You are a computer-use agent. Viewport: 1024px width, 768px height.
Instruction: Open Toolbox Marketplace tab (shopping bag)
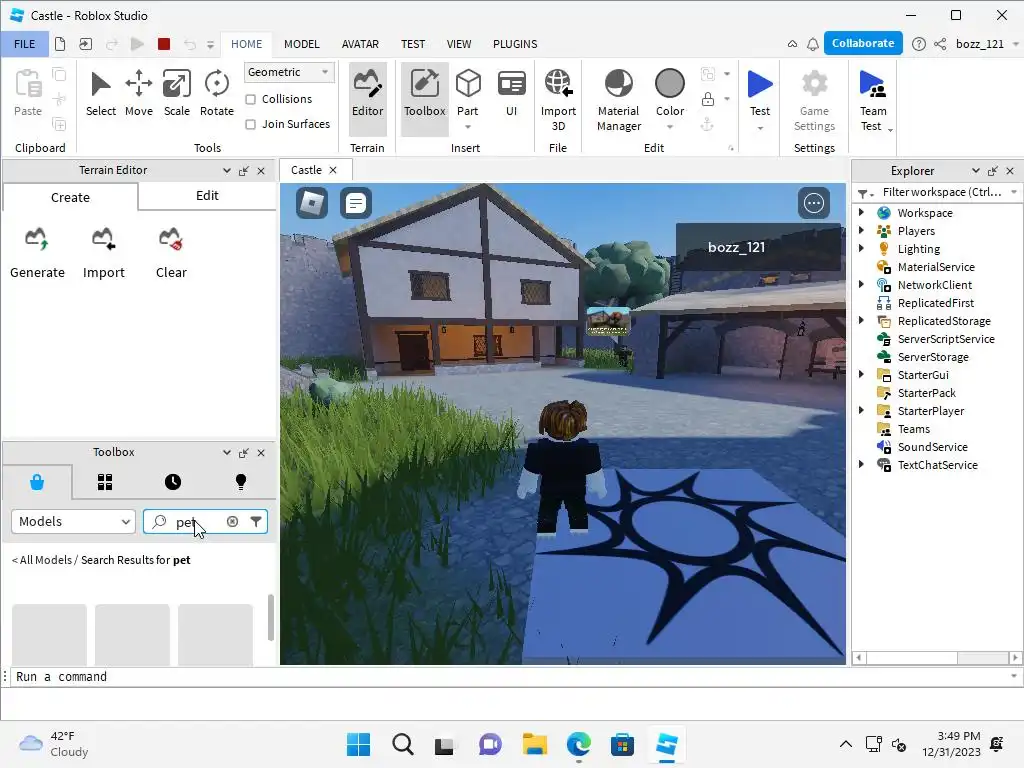tap(37, 482)
